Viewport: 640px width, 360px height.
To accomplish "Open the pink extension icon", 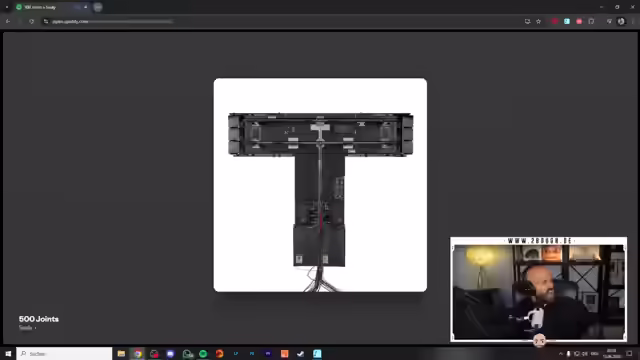I will (x=579, y=21).
